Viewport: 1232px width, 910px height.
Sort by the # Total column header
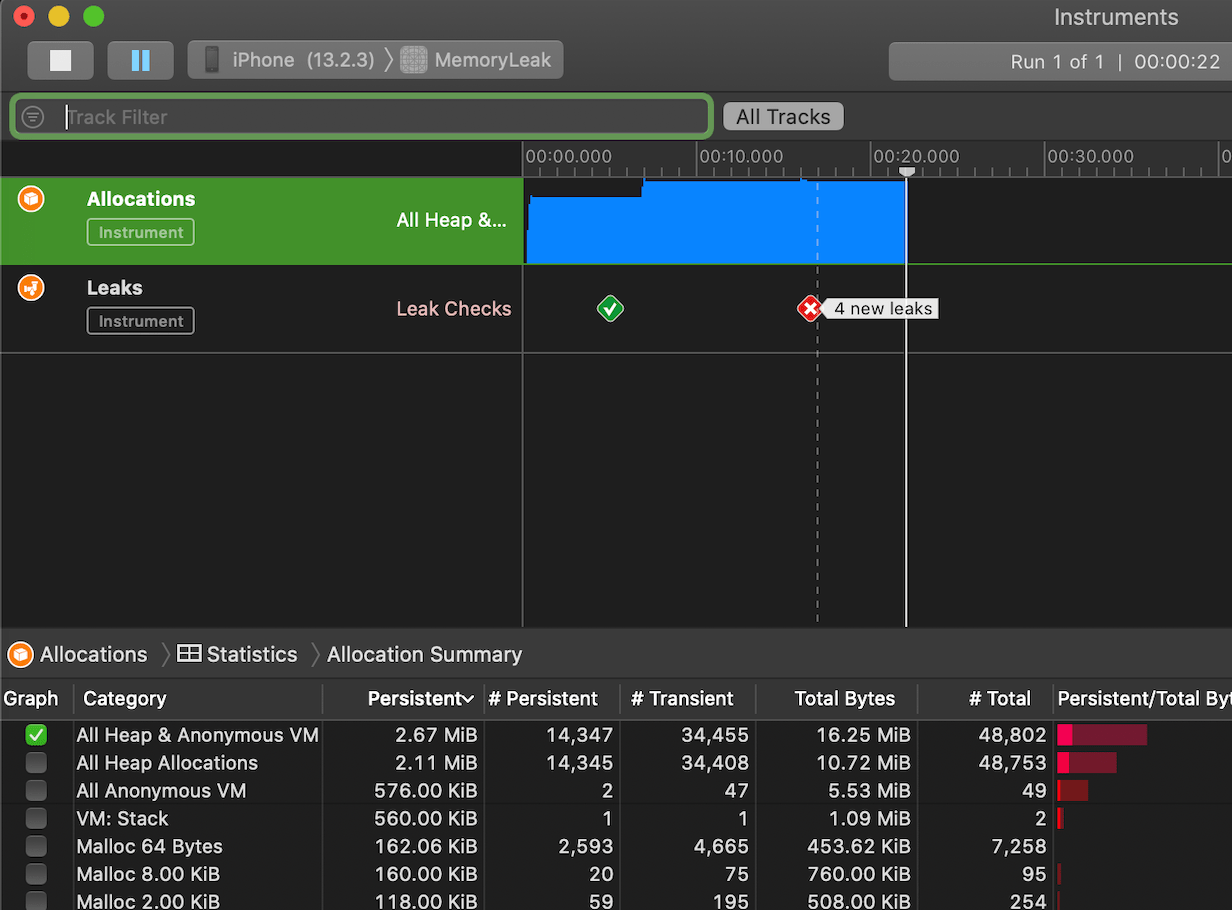985,699
